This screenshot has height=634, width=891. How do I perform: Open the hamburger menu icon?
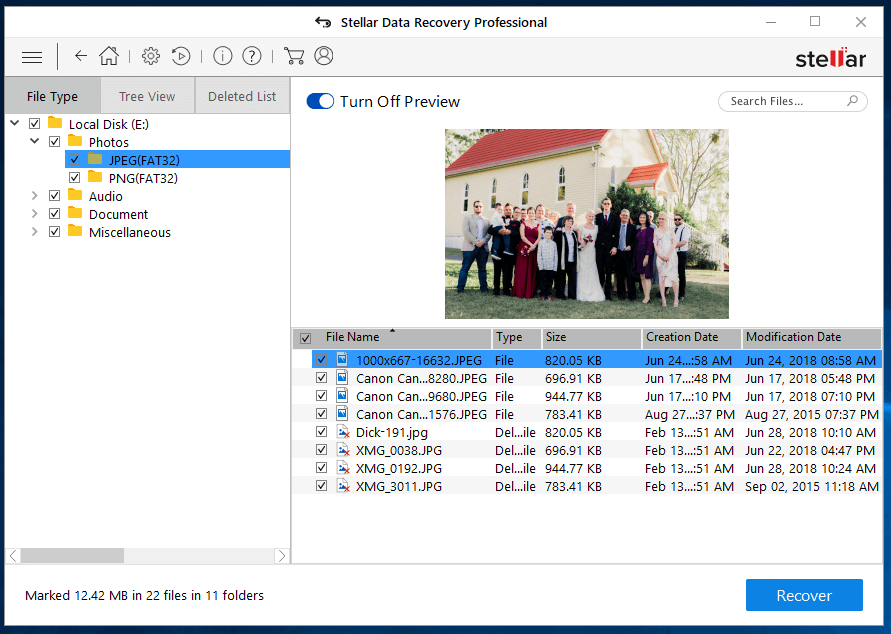(32, 57)
